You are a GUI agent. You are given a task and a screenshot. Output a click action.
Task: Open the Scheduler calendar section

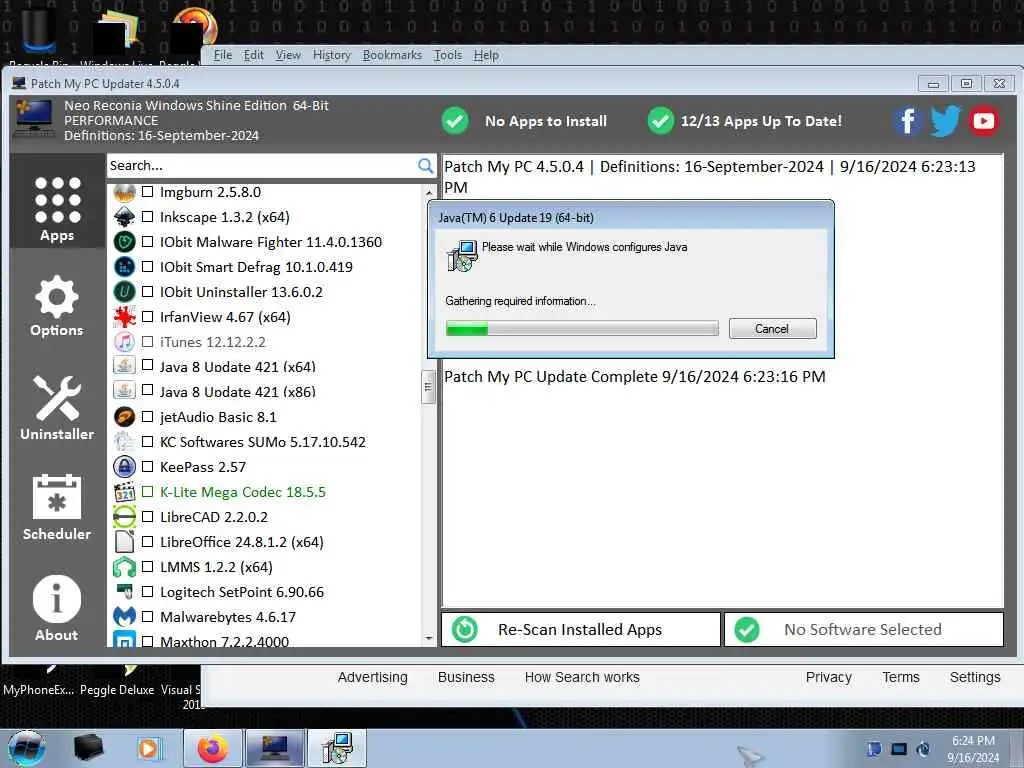tap(57, 507)
